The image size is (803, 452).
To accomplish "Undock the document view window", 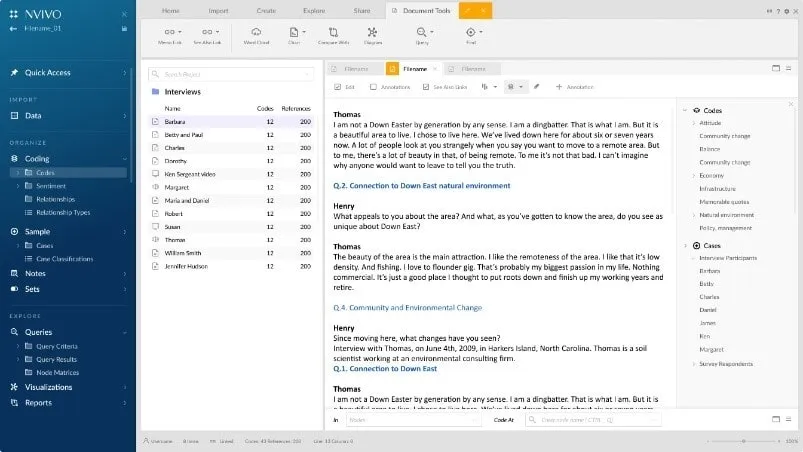I will point(776,68).
